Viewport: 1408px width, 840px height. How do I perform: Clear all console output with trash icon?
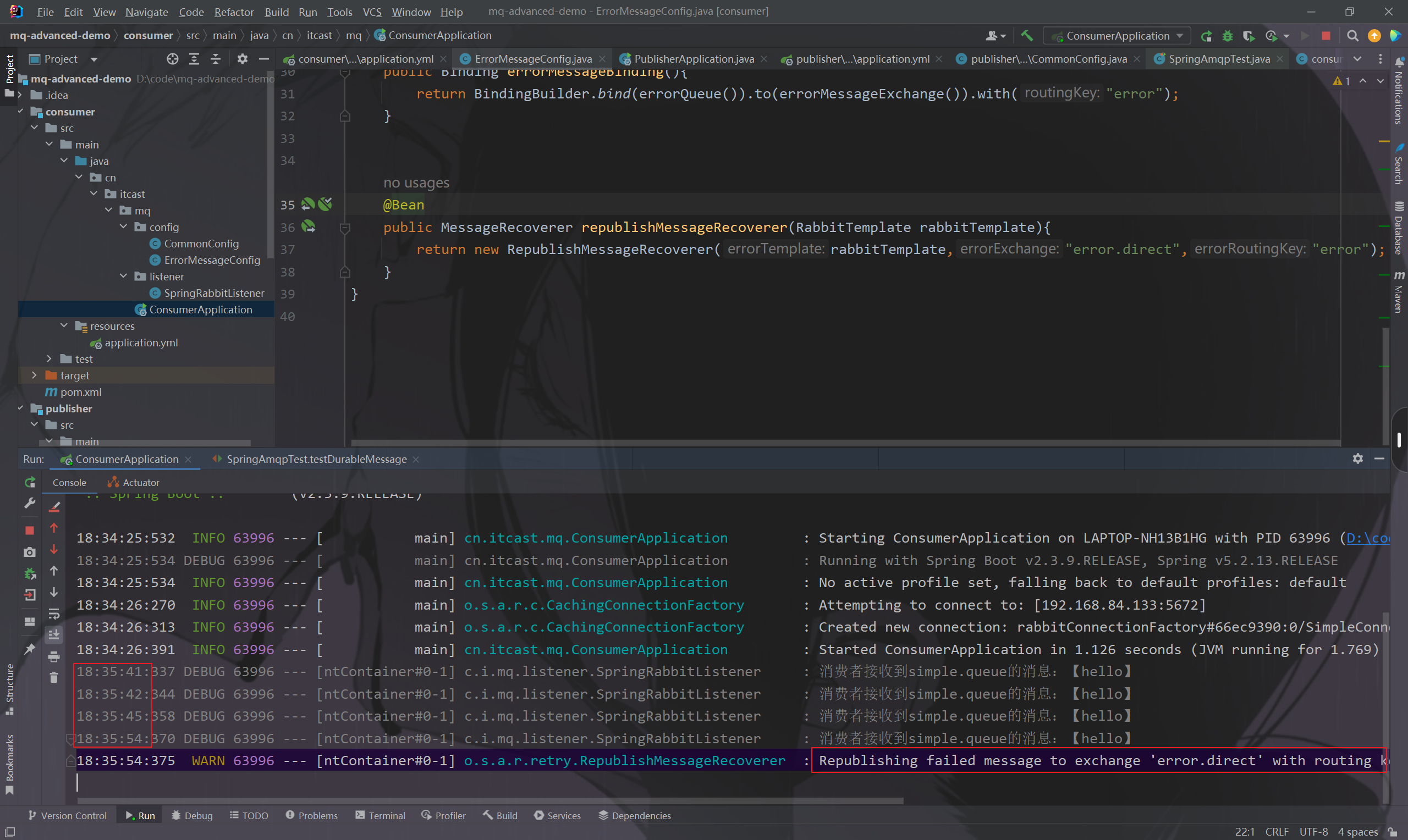[x=54, y=677]
